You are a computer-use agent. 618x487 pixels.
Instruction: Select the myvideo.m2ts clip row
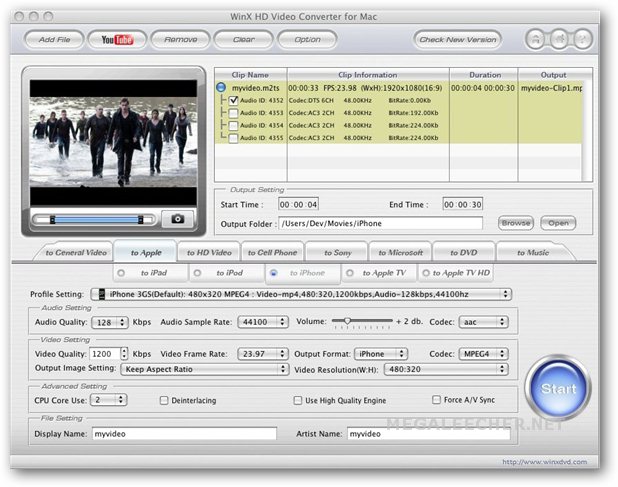coord(399,88)
